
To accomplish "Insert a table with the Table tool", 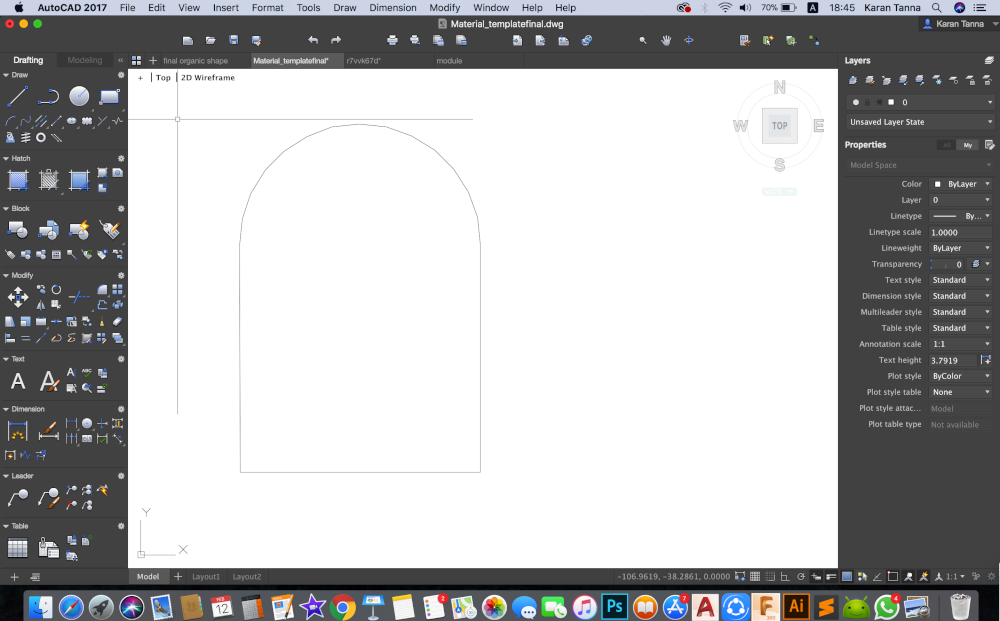I will tap(17, 548).
